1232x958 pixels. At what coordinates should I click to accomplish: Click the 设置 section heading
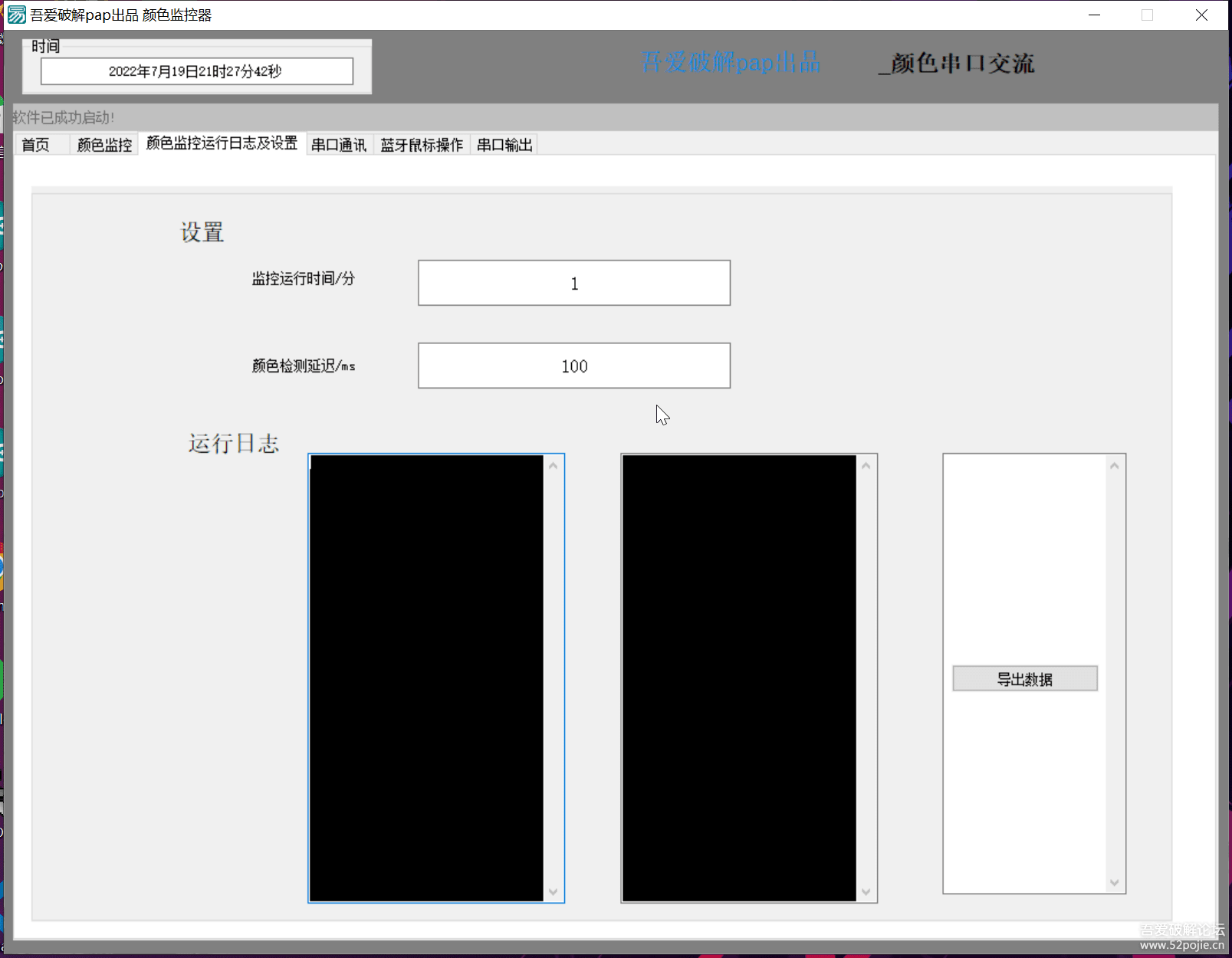(202, 232)
